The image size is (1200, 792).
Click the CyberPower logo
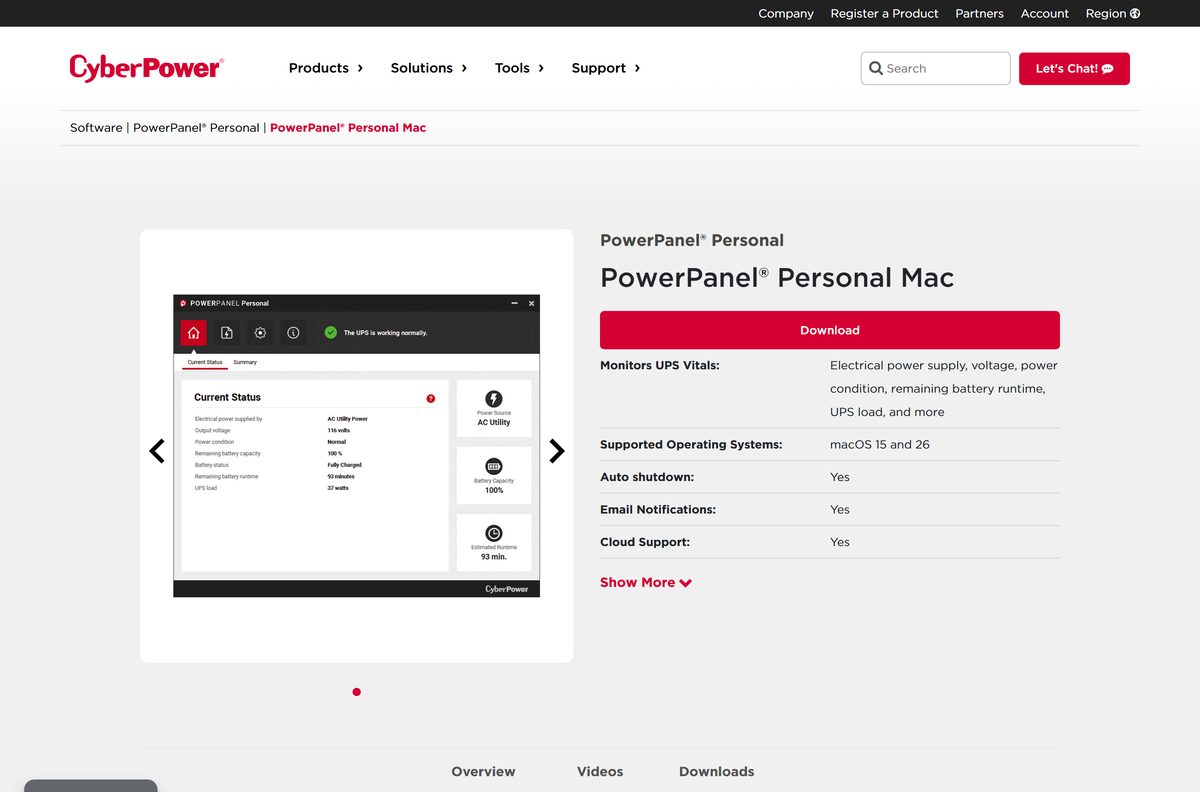click(147, 68)
